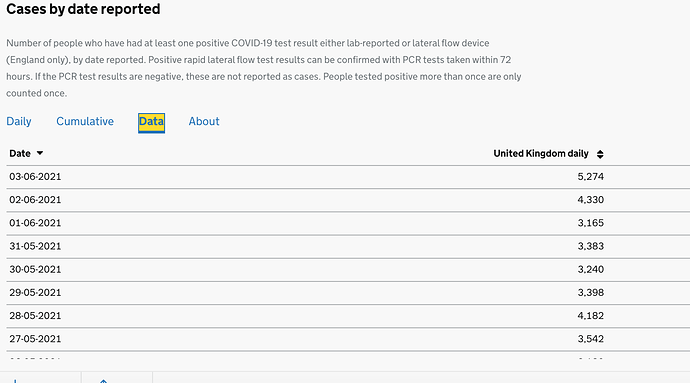Select the 31-05-2021 date cell

coord(35,246)
